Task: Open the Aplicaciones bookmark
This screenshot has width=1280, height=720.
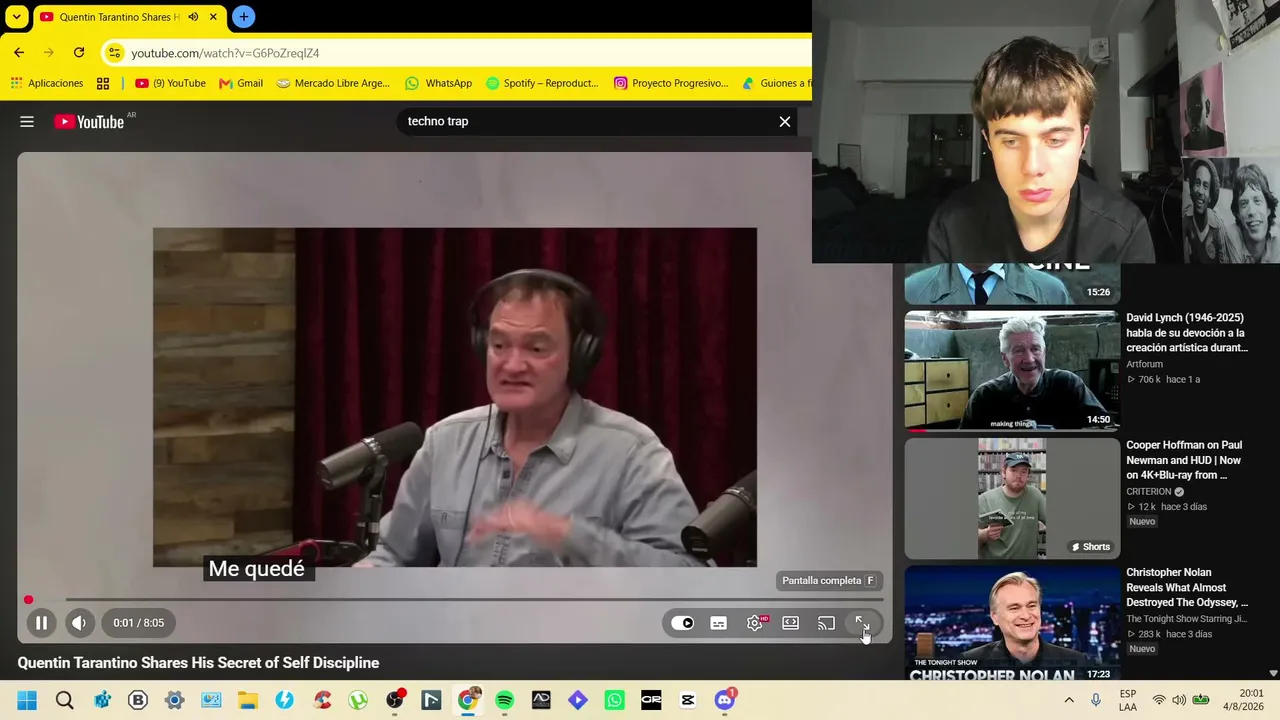Action: coord(47,83)
